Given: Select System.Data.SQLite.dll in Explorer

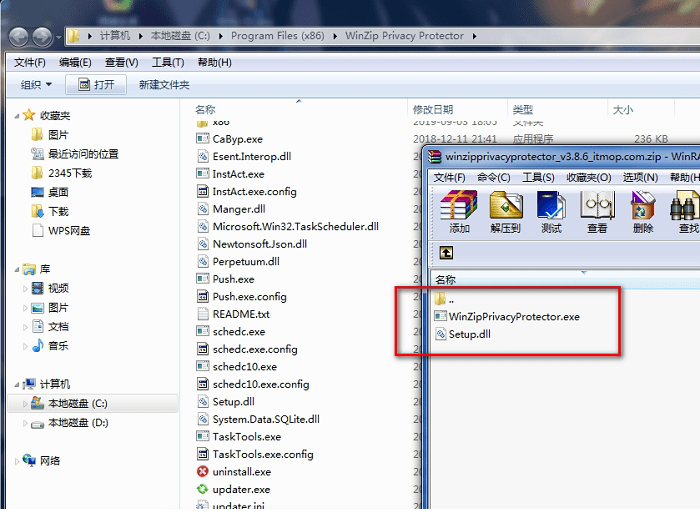Looking at the screenshot, I should pyautogui.click(x=258, y=419).
